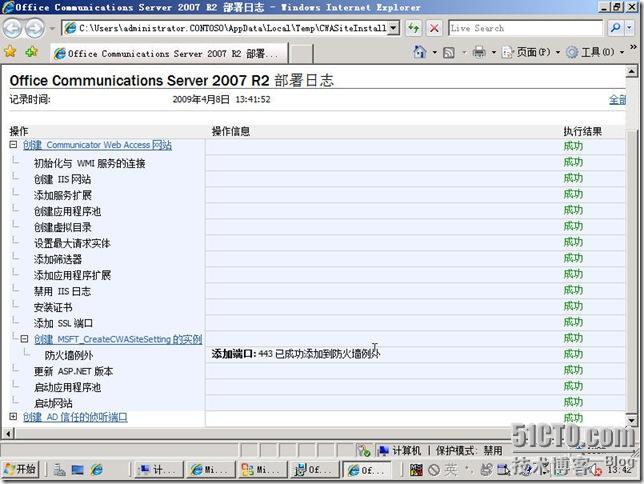Image resolution: width=644 pixels, height=484 pixels.
Task: Expand the 创建 AD 信任的侦听端口 node
Action: point(13,417)
